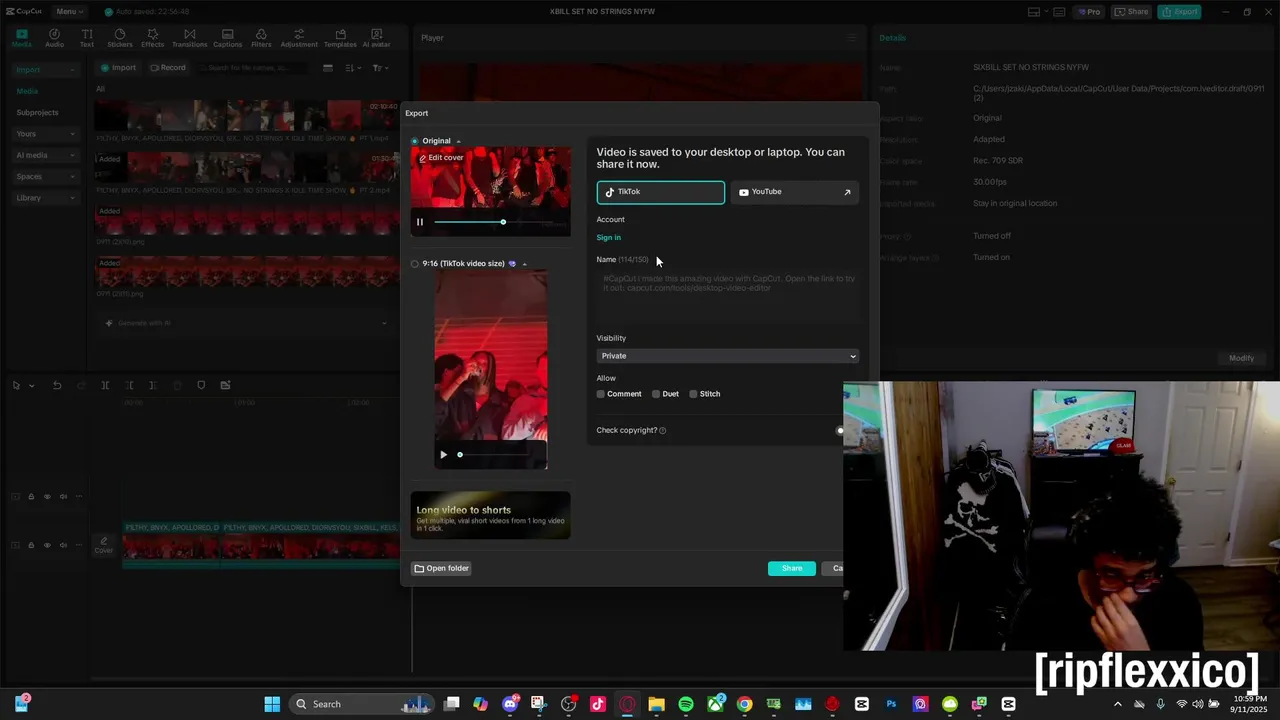Click the video name description field
Image resolution: width=1280 pixels, height=720 pixels.
(727, 295)
